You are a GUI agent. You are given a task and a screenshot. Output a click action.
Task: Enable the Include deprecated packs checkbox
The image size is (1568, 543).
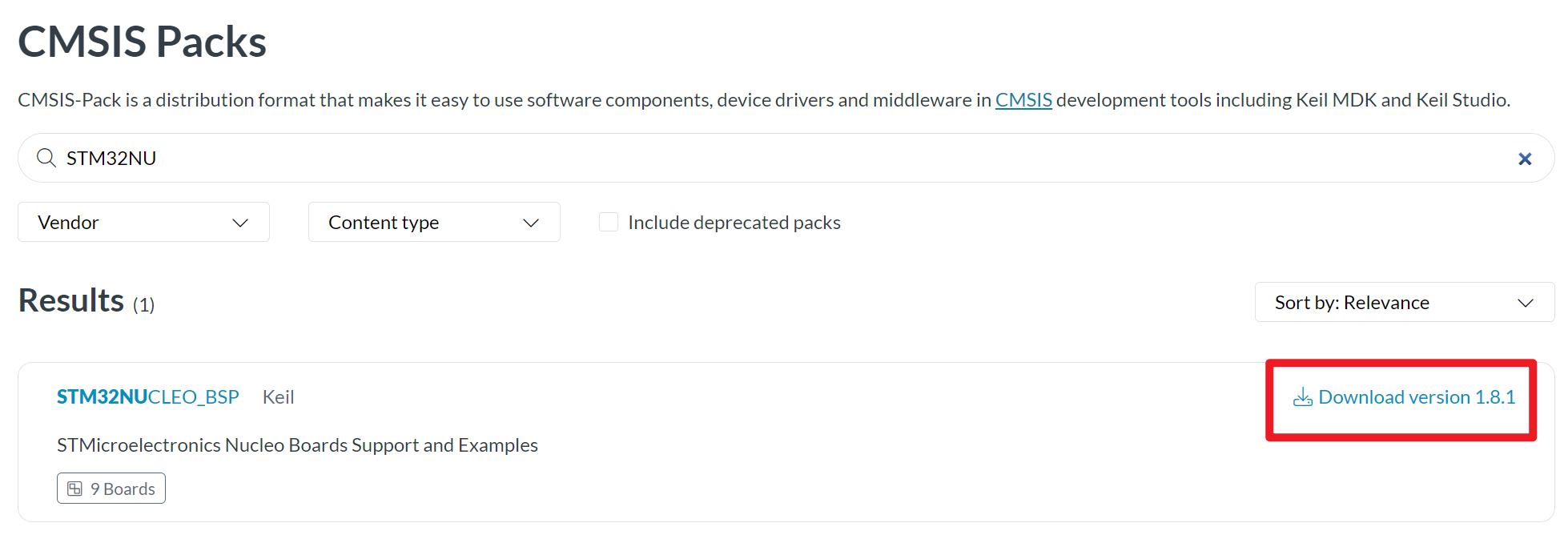tap(609, 222)
